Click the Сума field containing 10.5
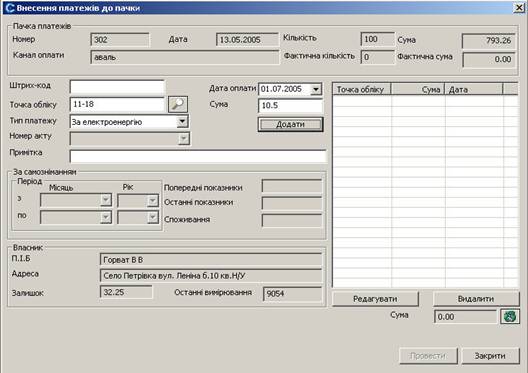Screen dimensions: 528x373 290,106
